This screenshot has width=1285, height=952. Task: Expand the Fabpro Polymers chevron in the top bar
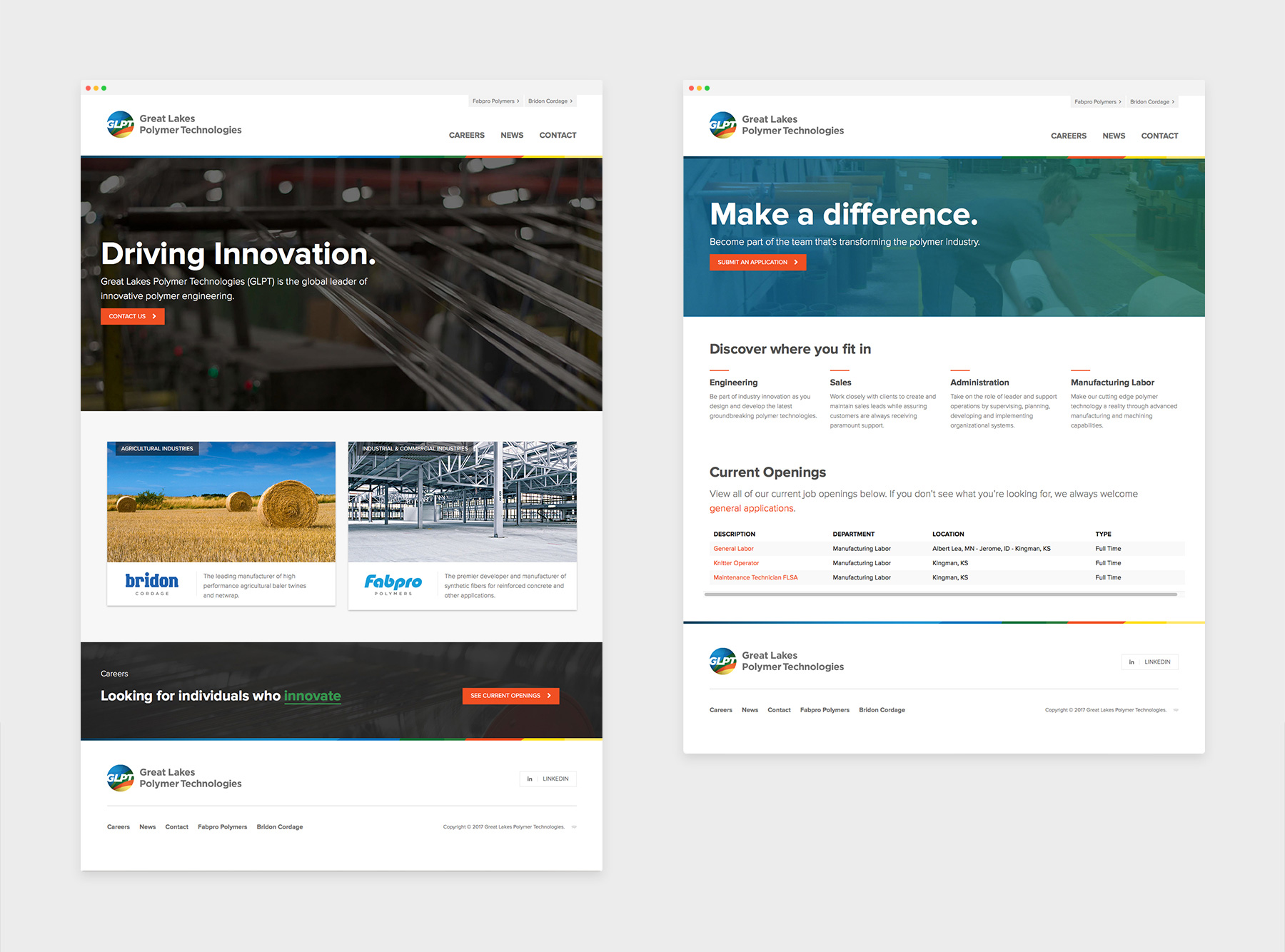click(x=519, y=101)
